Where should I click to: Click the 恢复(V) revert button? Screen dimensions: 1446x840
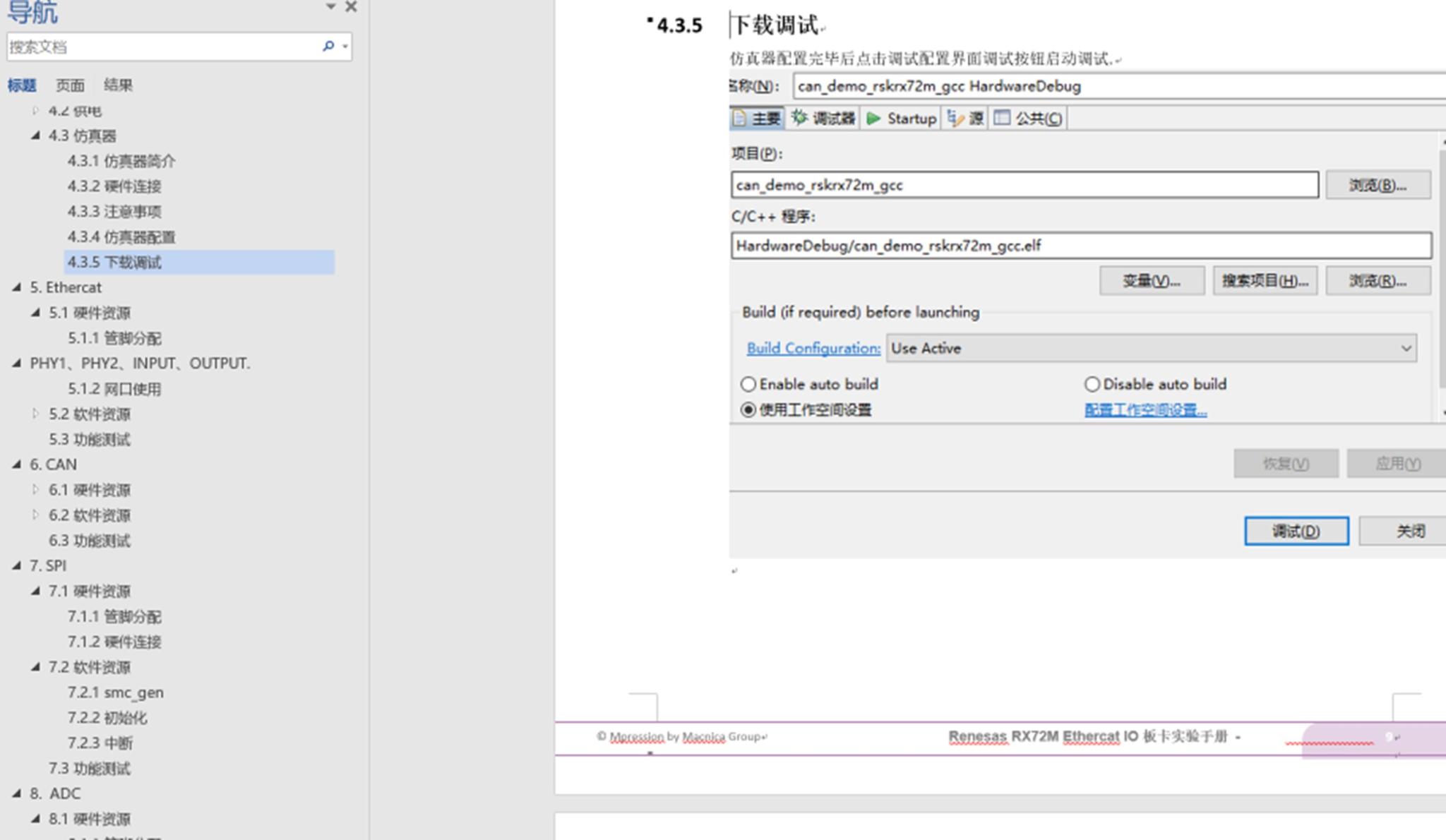coord(1286,464)
